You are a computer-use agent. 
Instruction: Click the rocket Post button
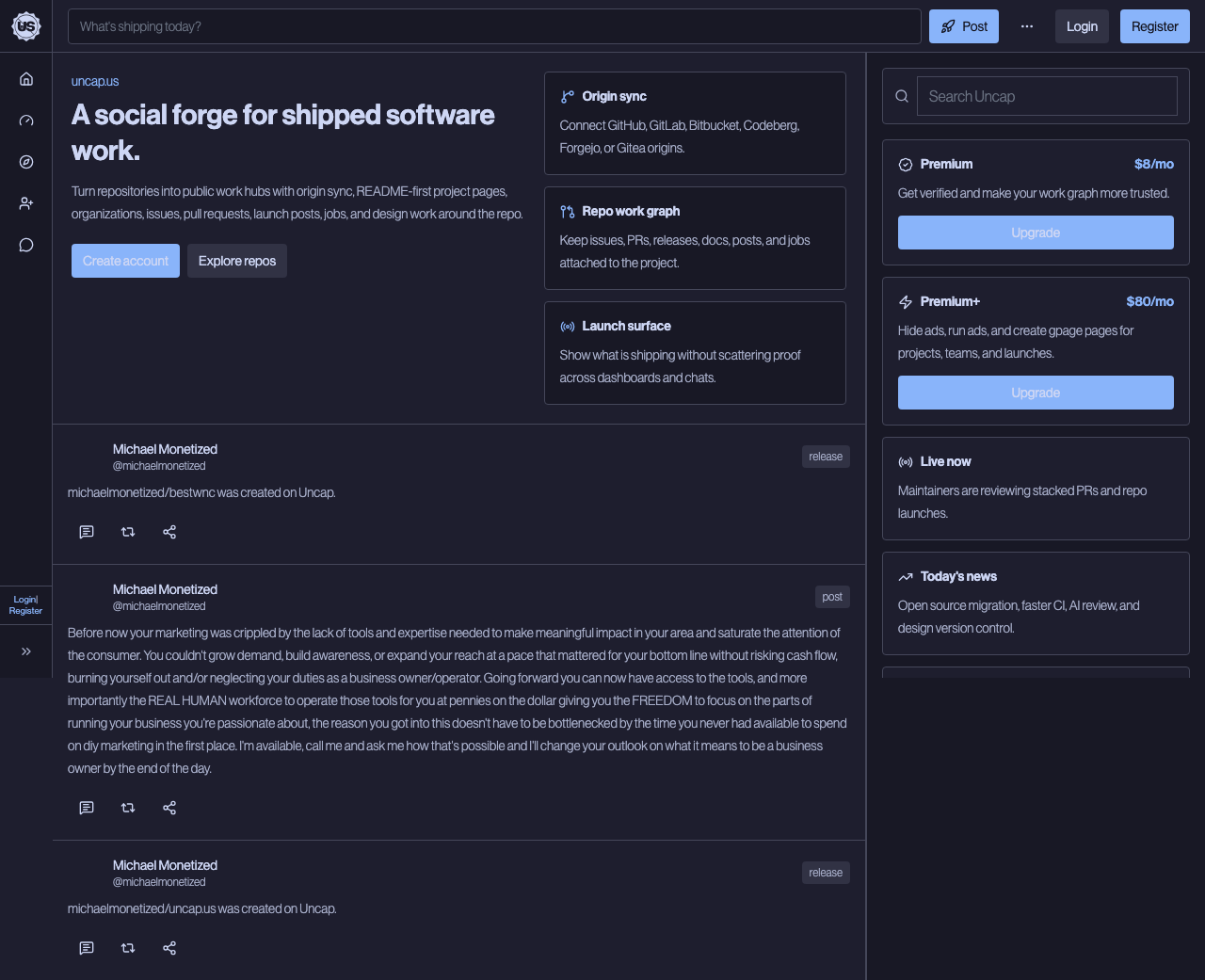coord(964,26)
